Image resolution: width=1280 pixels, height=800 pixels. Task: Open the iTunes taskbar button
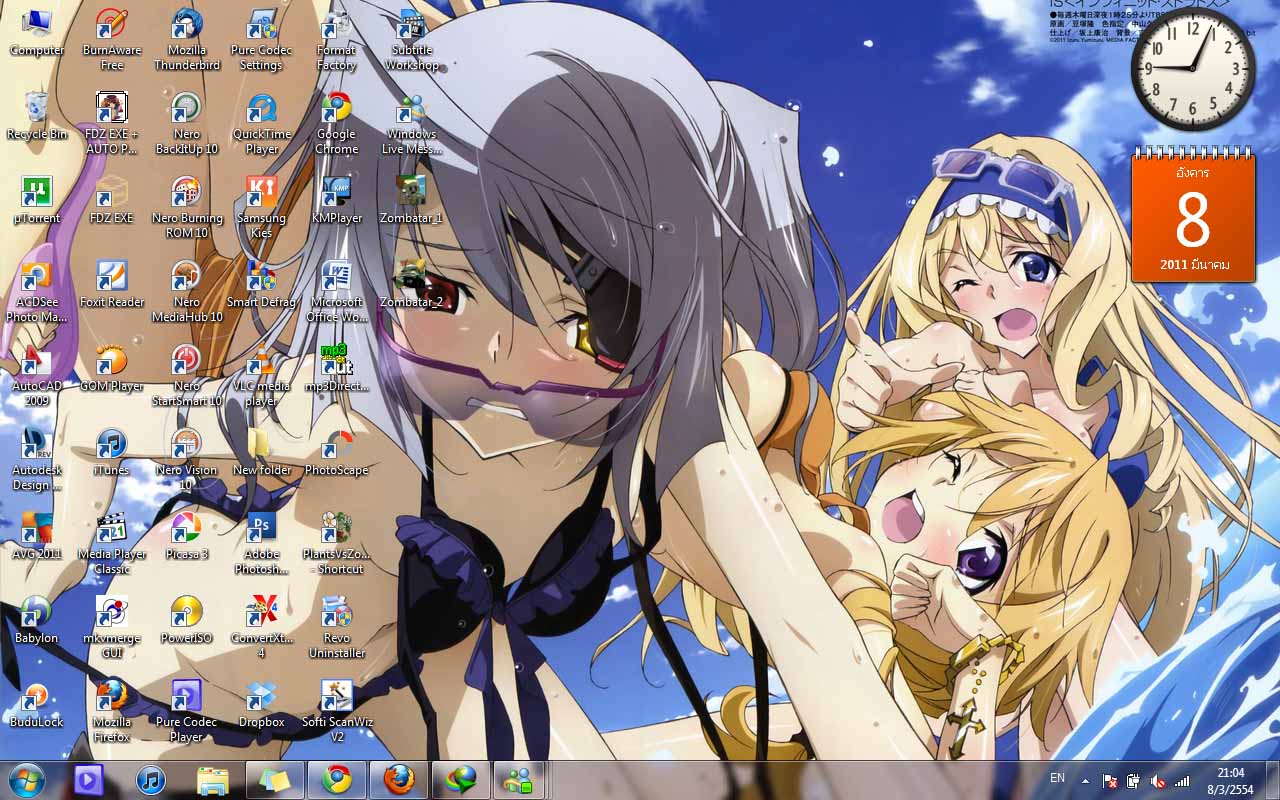click(x=151, y=779)
